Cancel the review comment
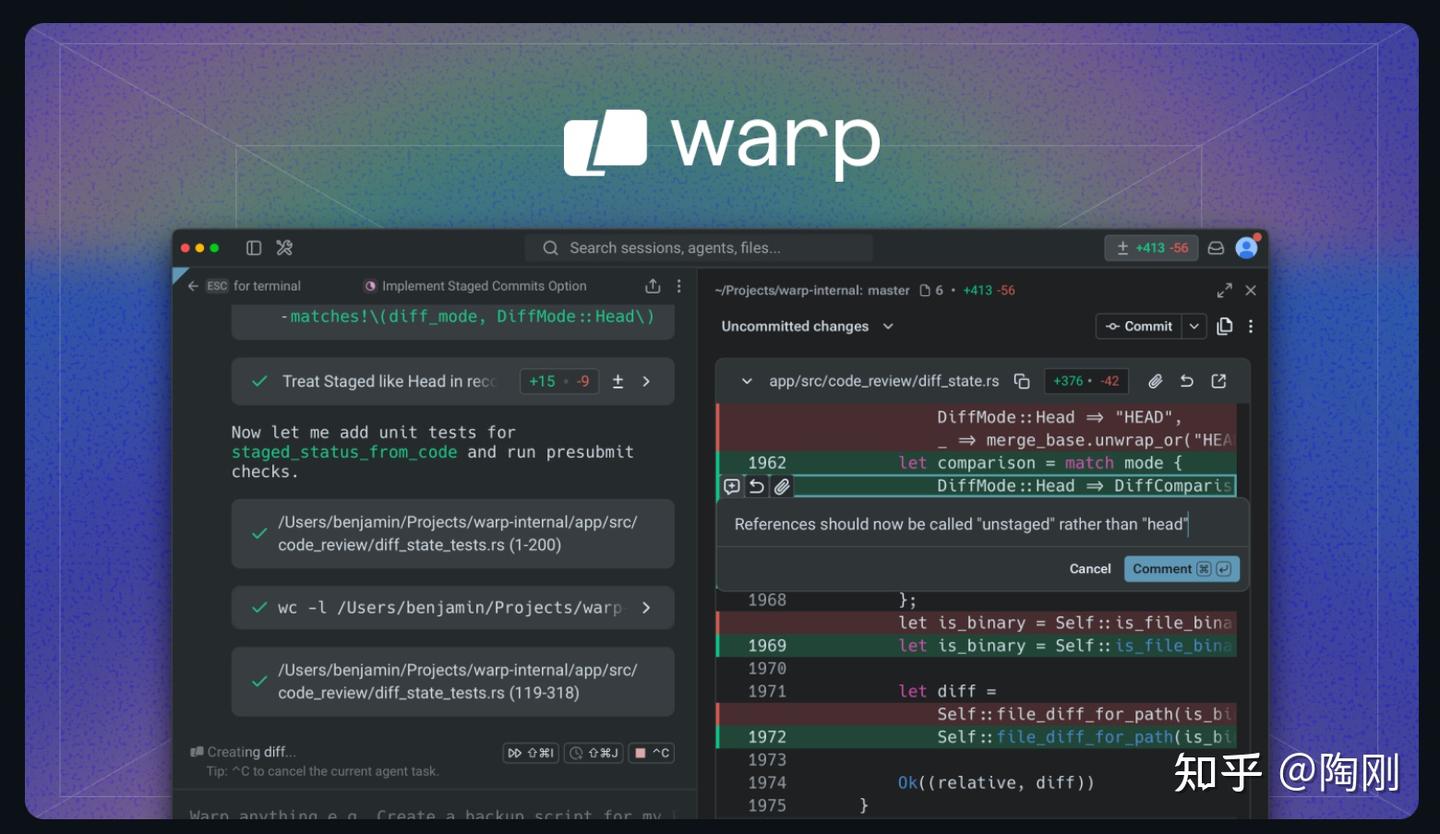 1090,569
